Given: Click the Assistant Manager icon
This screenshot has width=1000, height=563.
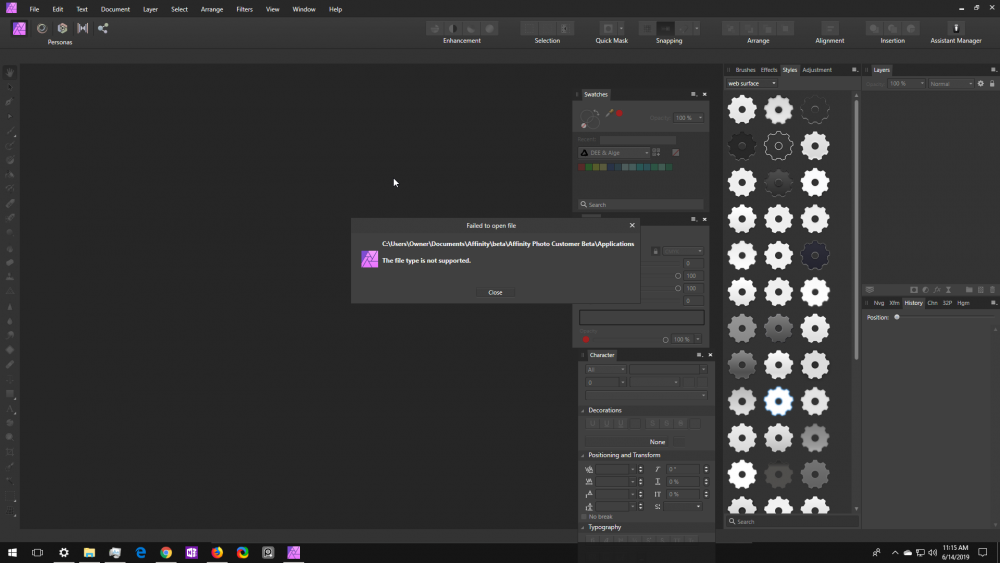Looking at the screenshot, I should [x=955, y=28].
